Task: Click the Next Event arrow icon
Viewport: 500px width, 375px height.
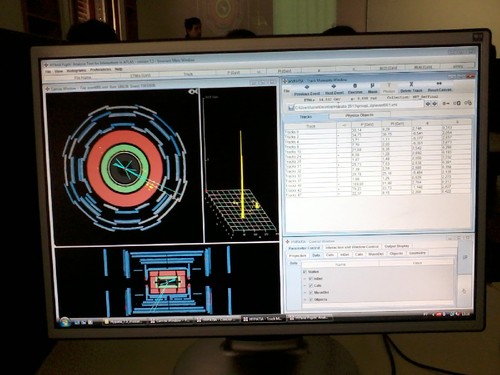Action: [x=334, y=86]
